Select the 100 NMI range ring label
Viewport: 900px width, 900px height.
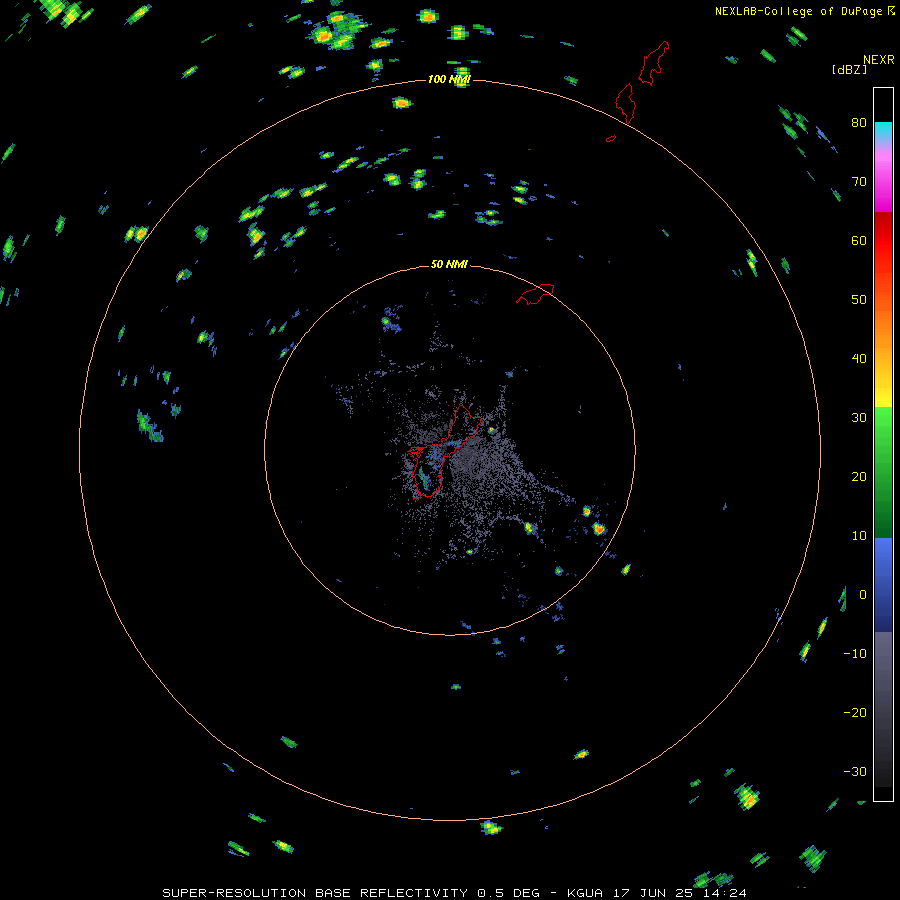coord(449,79)
